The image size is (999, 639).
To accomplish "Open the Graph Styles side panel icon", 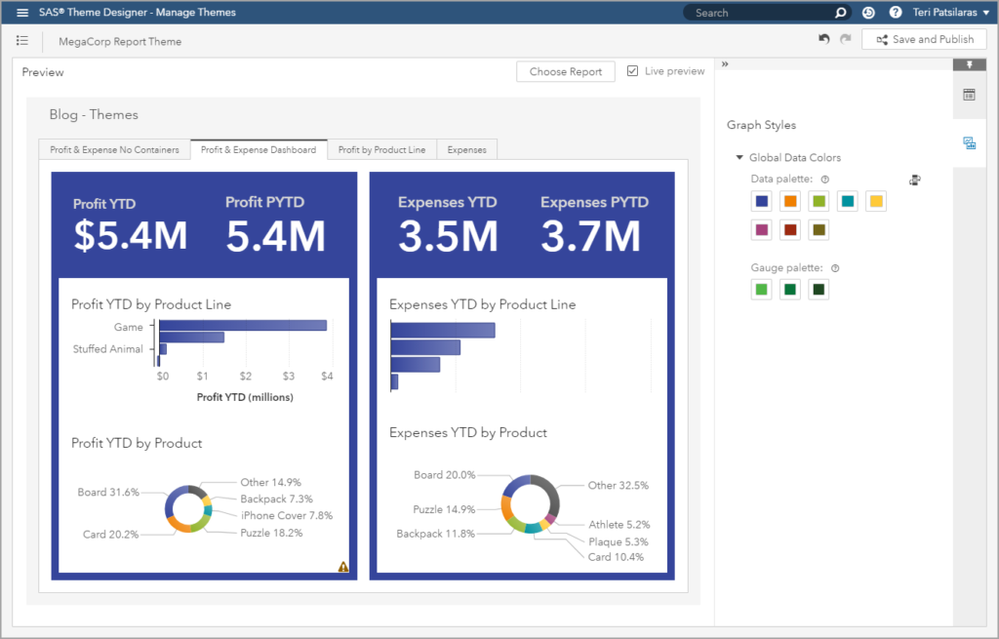I will pos(968,144).
